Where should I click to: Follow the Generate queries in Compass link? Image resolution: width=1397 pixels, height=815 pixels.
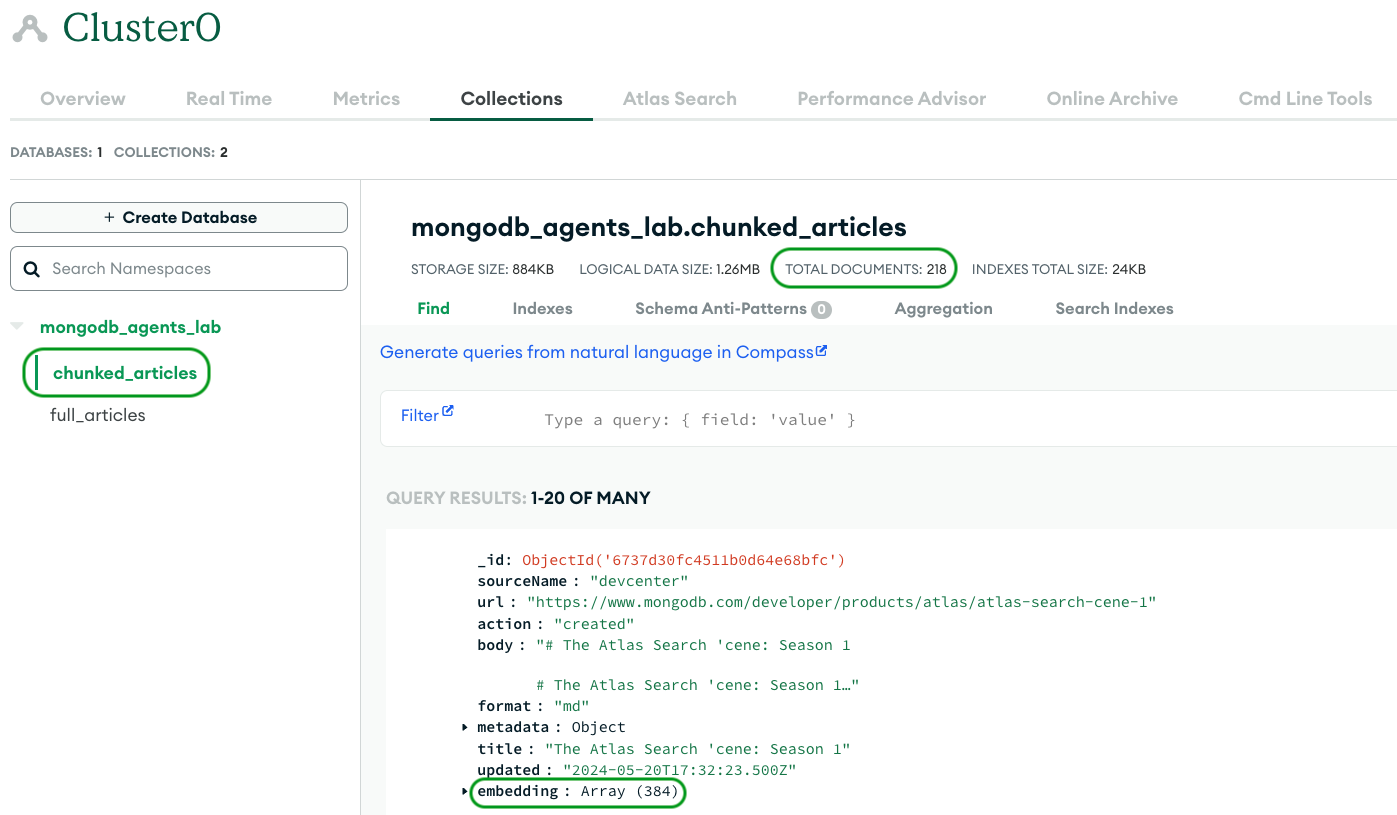597,352
